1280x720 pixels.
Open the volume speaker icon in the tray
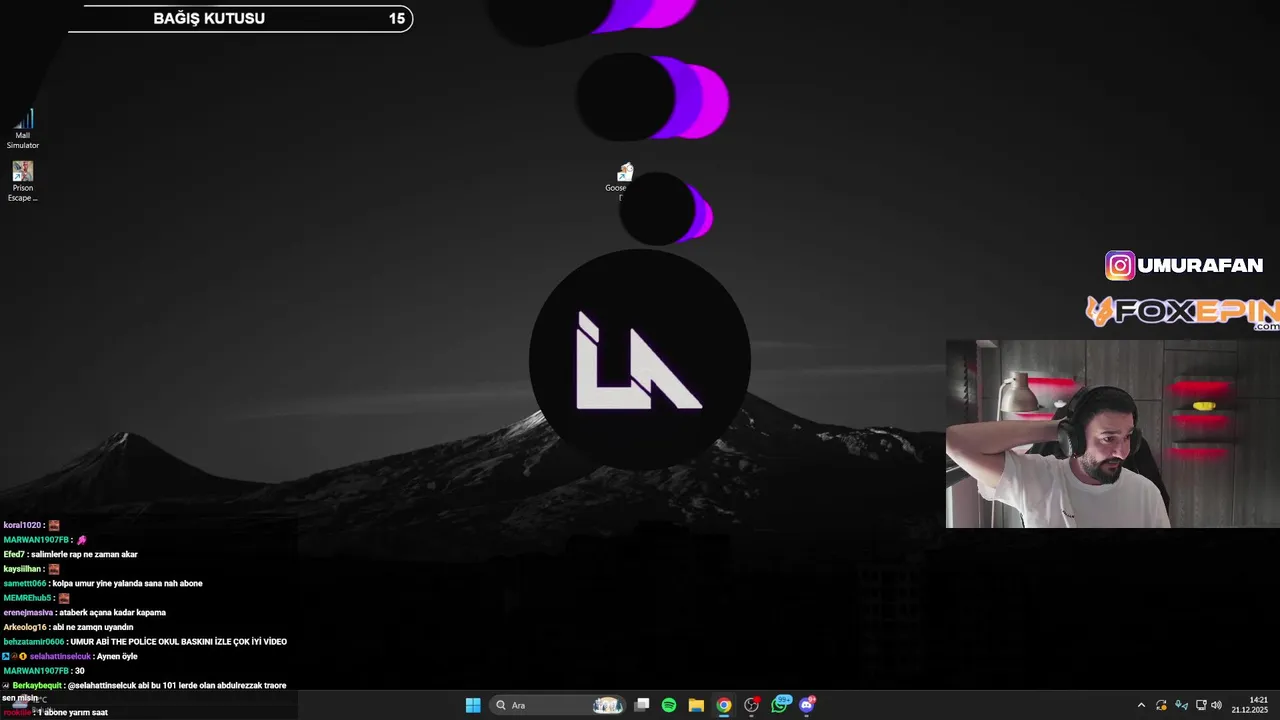[x=1217, y=705]
